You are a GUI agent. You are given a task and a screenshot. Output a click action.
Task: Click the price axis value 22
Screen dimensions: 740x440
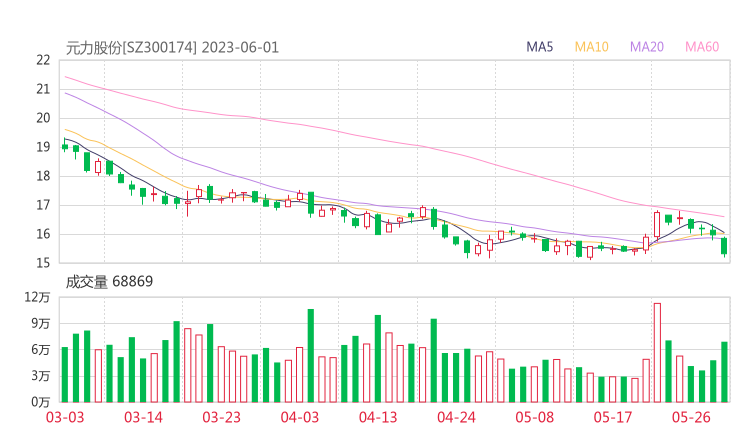point(43,60)
